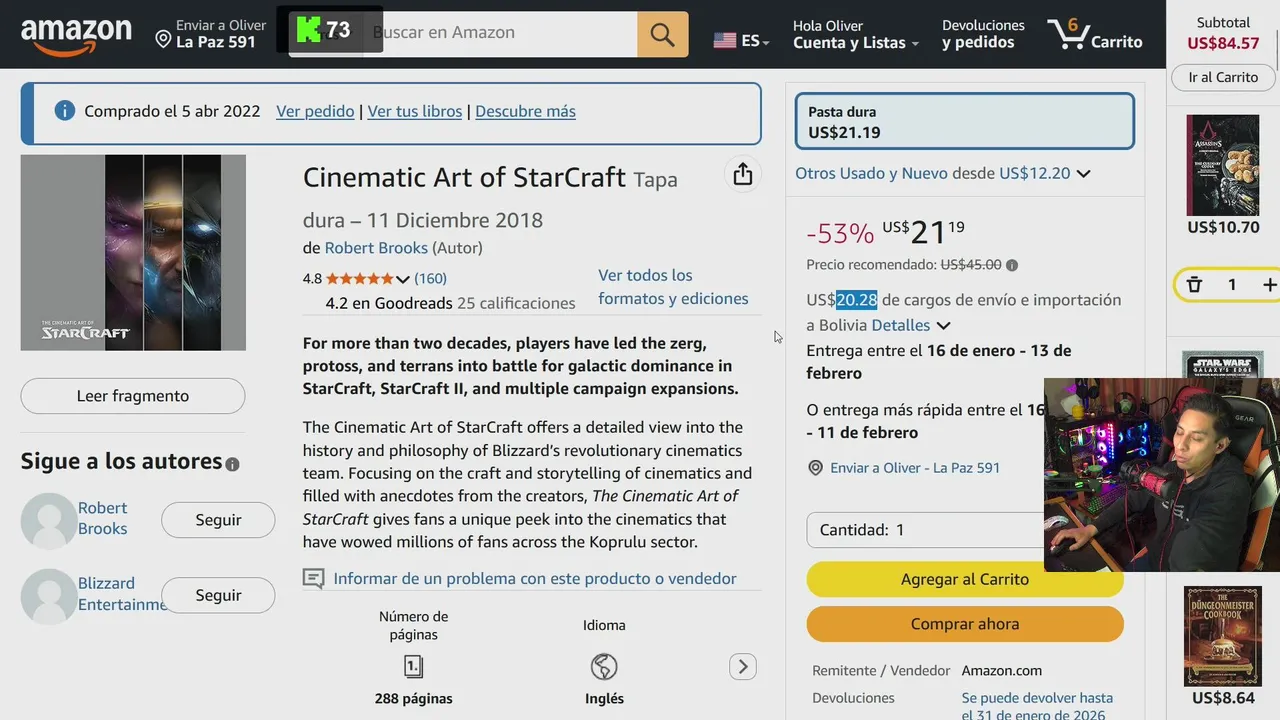
Task: Click the info icon near recommended price
Action: point(1012,265)
